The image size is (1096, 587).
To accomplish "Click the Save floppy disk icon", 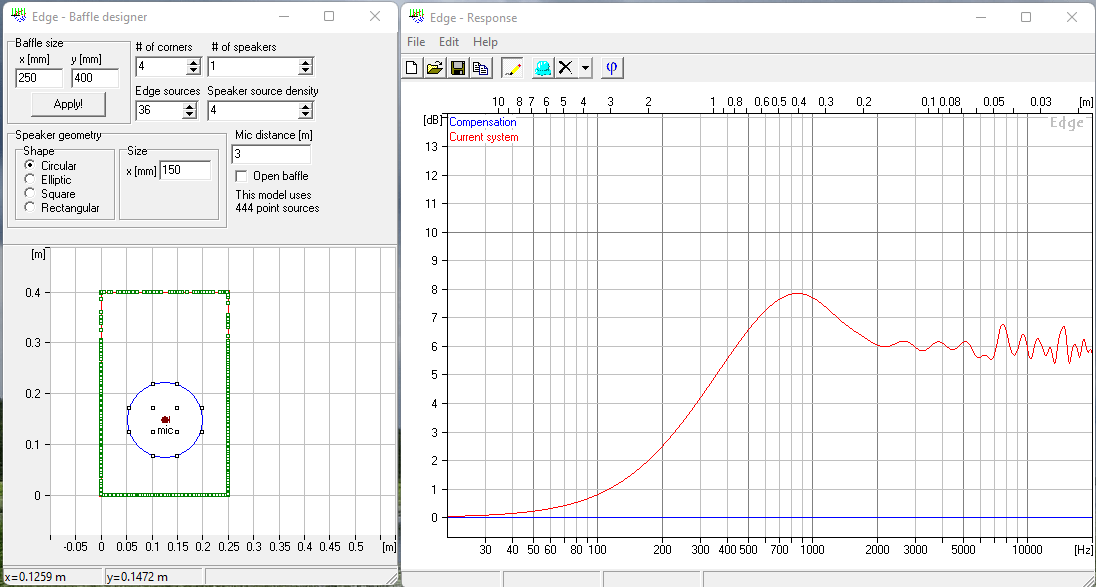I will click(x=458, y=68).
